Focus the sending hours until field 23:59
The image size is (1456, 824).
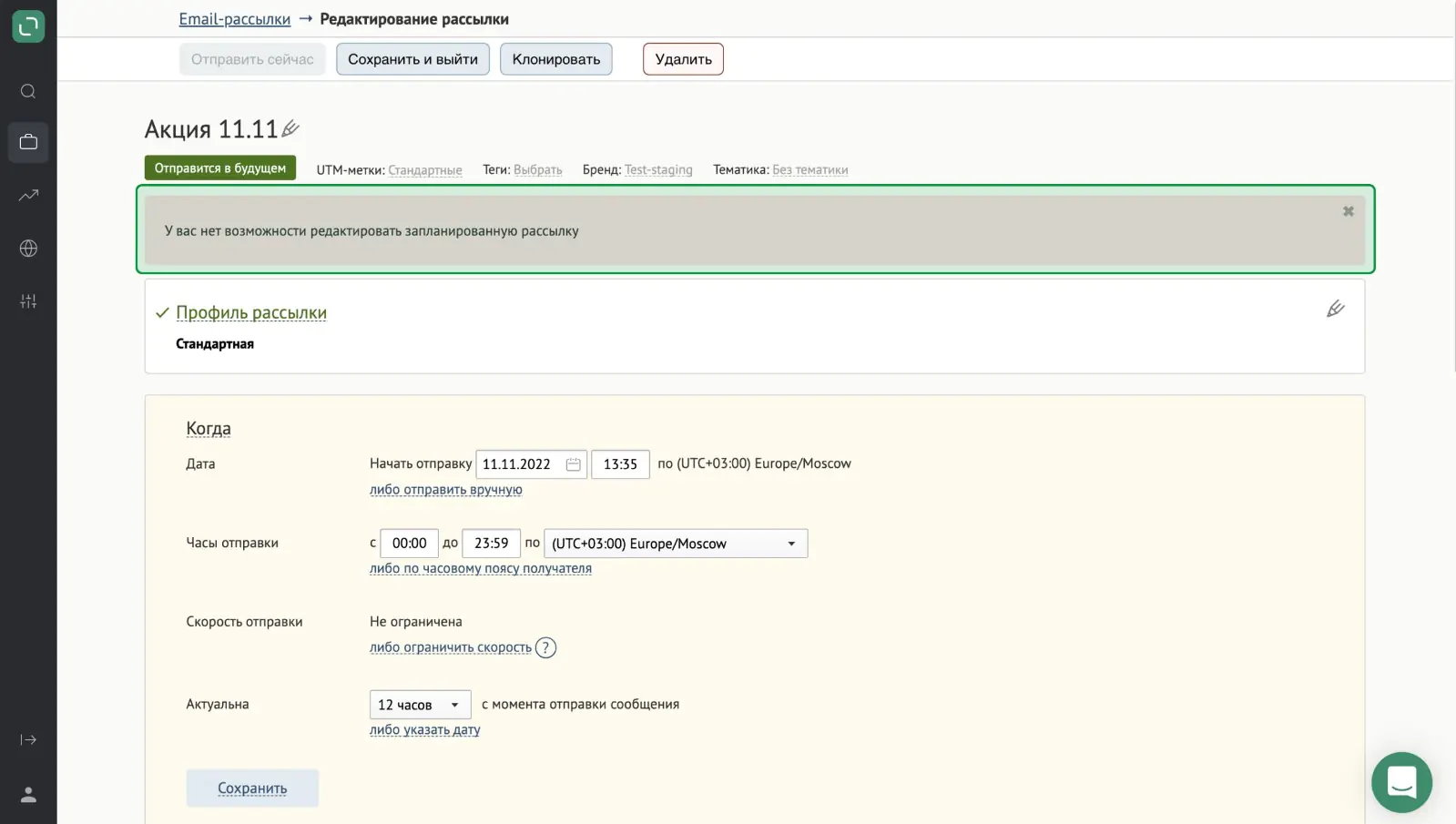(x=491, y=544)
